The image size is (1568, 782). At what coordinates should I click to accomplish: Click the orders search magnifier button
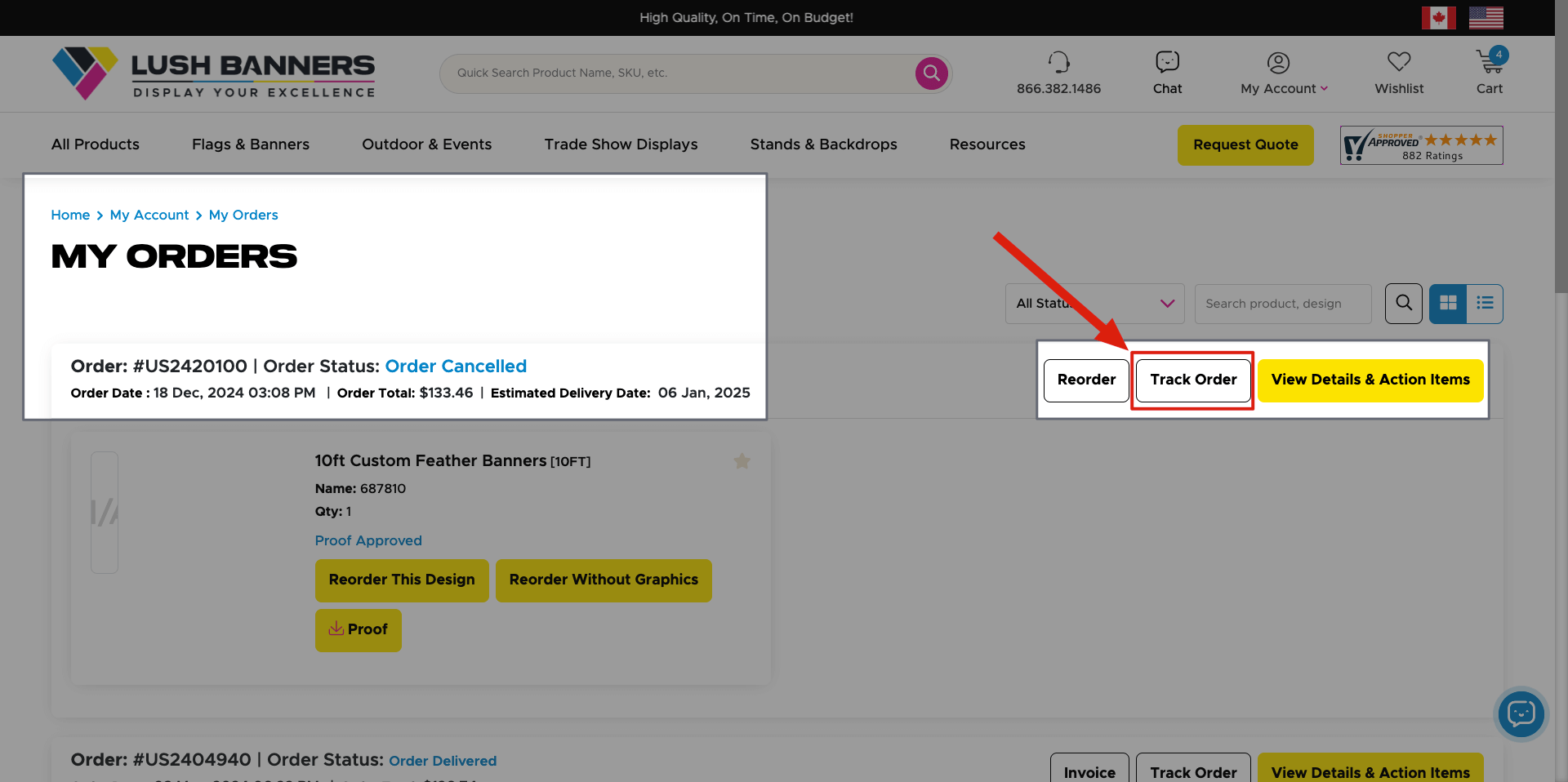(x=1403, y=304)
